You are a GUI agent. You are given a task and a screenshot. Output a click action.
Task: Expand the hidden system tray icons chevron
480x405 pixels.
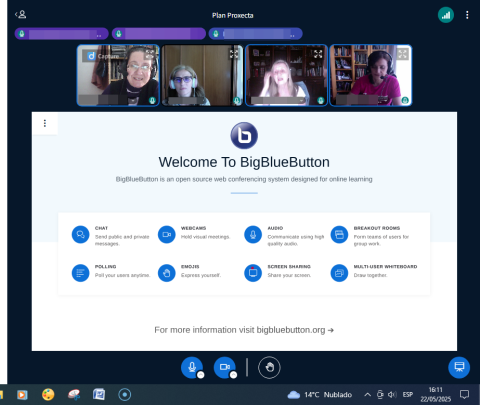(x=367, y=395)
